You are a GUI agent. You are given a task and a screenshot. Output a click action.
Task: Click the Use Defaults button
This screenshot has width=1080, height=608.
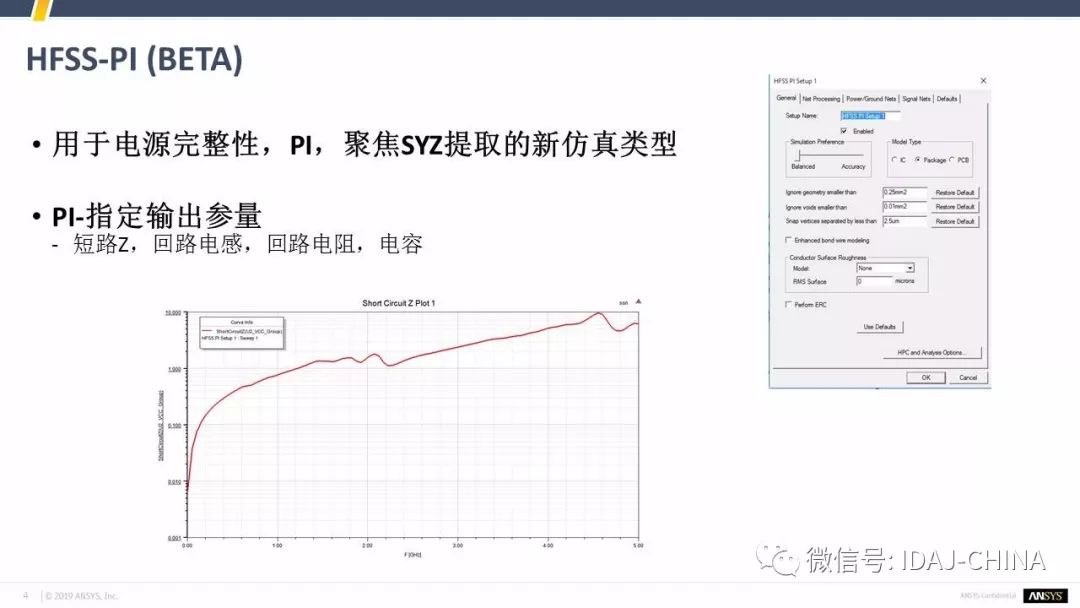point(880,327)
